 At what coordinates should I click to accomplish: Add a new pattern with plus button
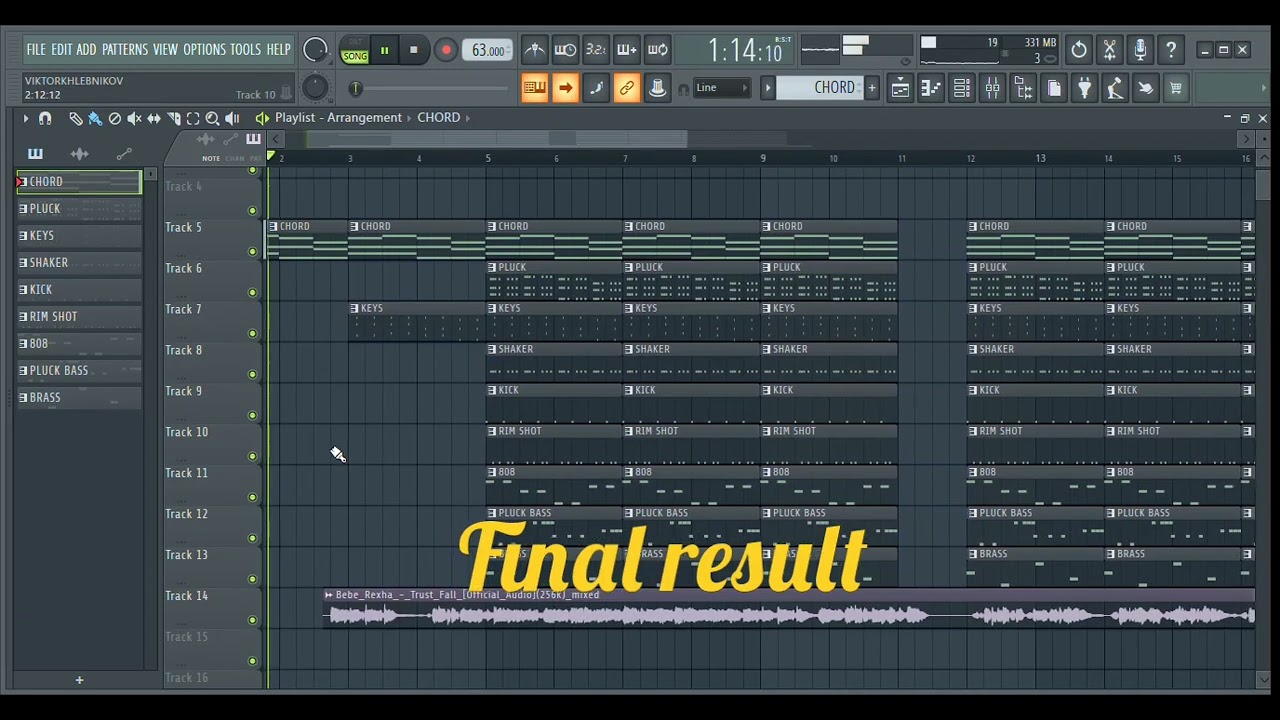click(872, 88)
